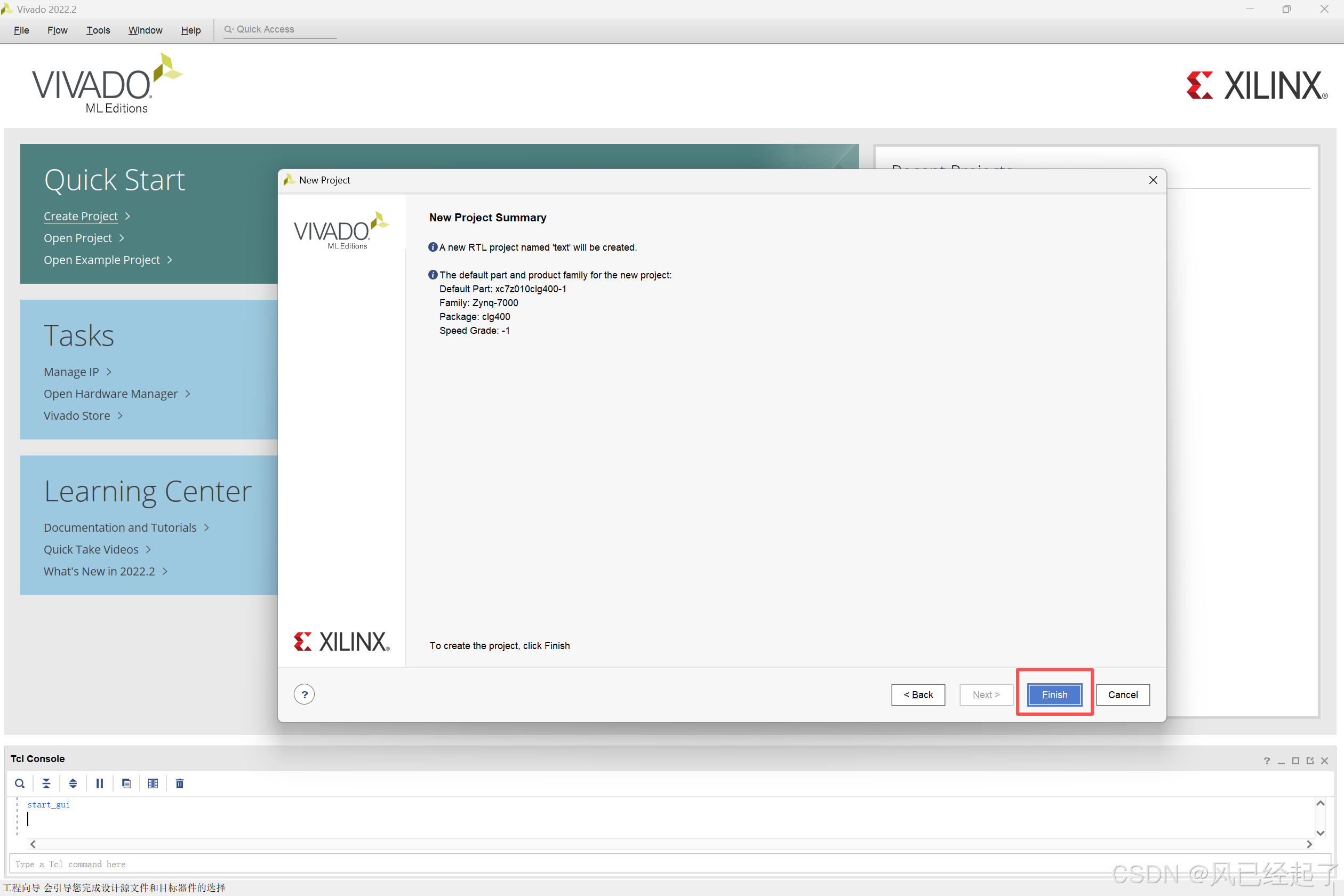
Task: Click the Manage IP link
Action: click(x=71, y=371)
